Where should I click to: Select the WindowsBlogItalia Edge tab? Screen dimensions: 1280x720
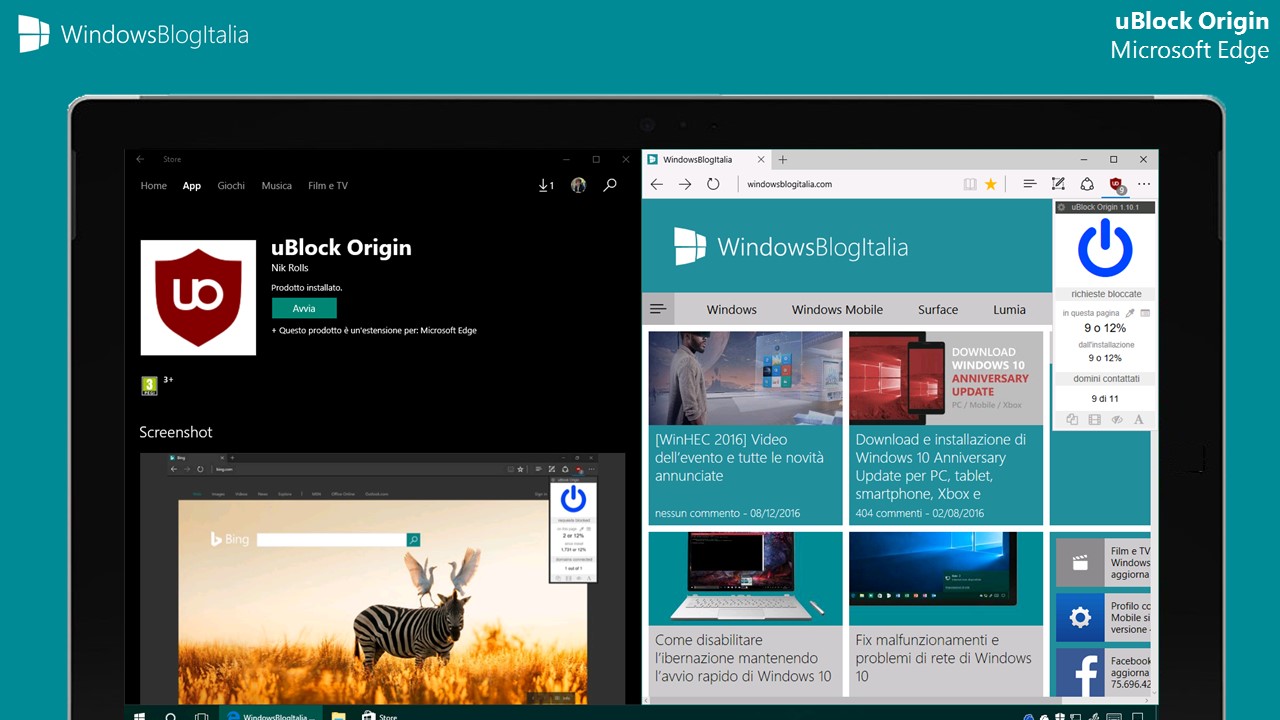705,159
